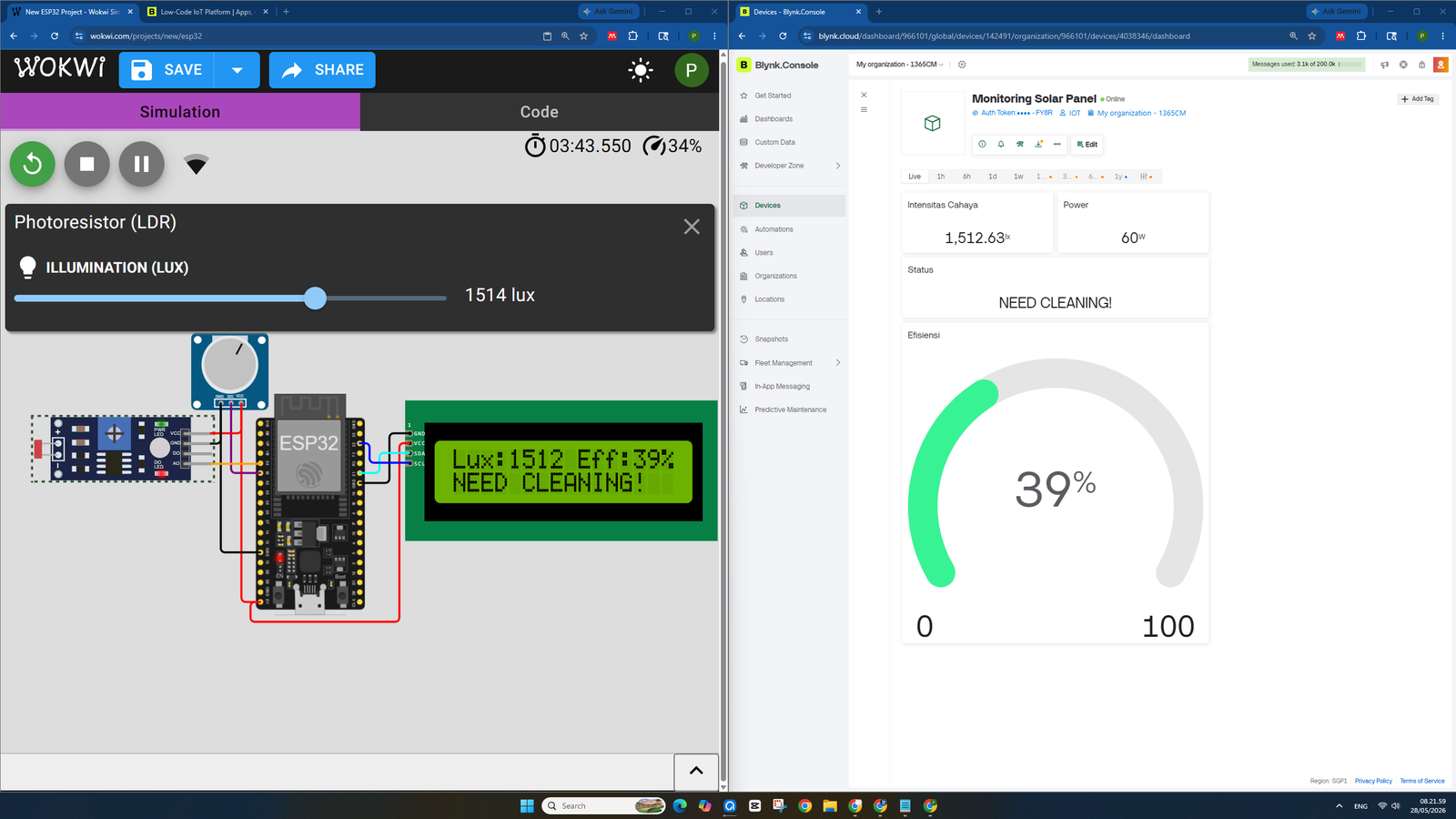The width and height of the screenshot is (1456, 819).
Task: Open the Windows Start menu
Action: coord(527,805)
